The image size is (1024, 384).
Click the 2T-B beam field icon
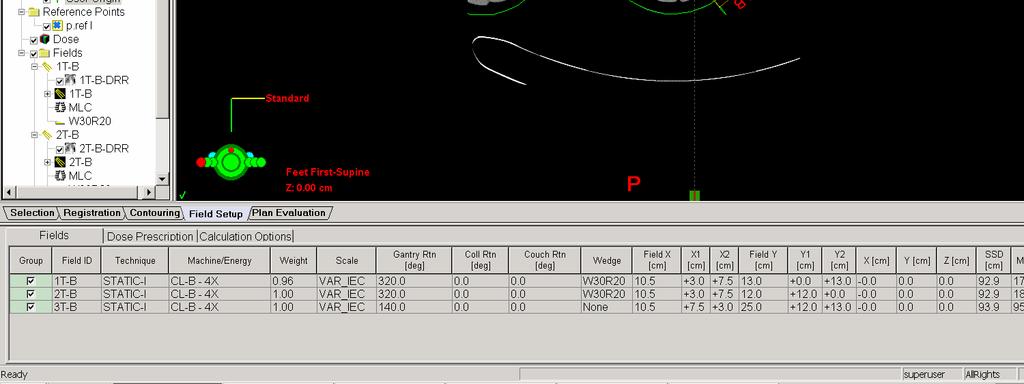[x=60, y=162]
